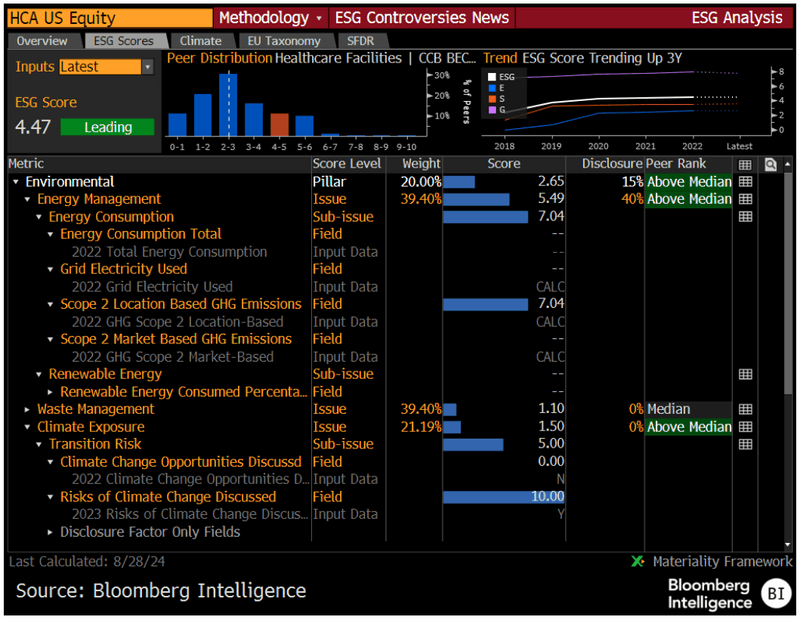Open the grid icon for Transition Risk row

tap(745, 444)
